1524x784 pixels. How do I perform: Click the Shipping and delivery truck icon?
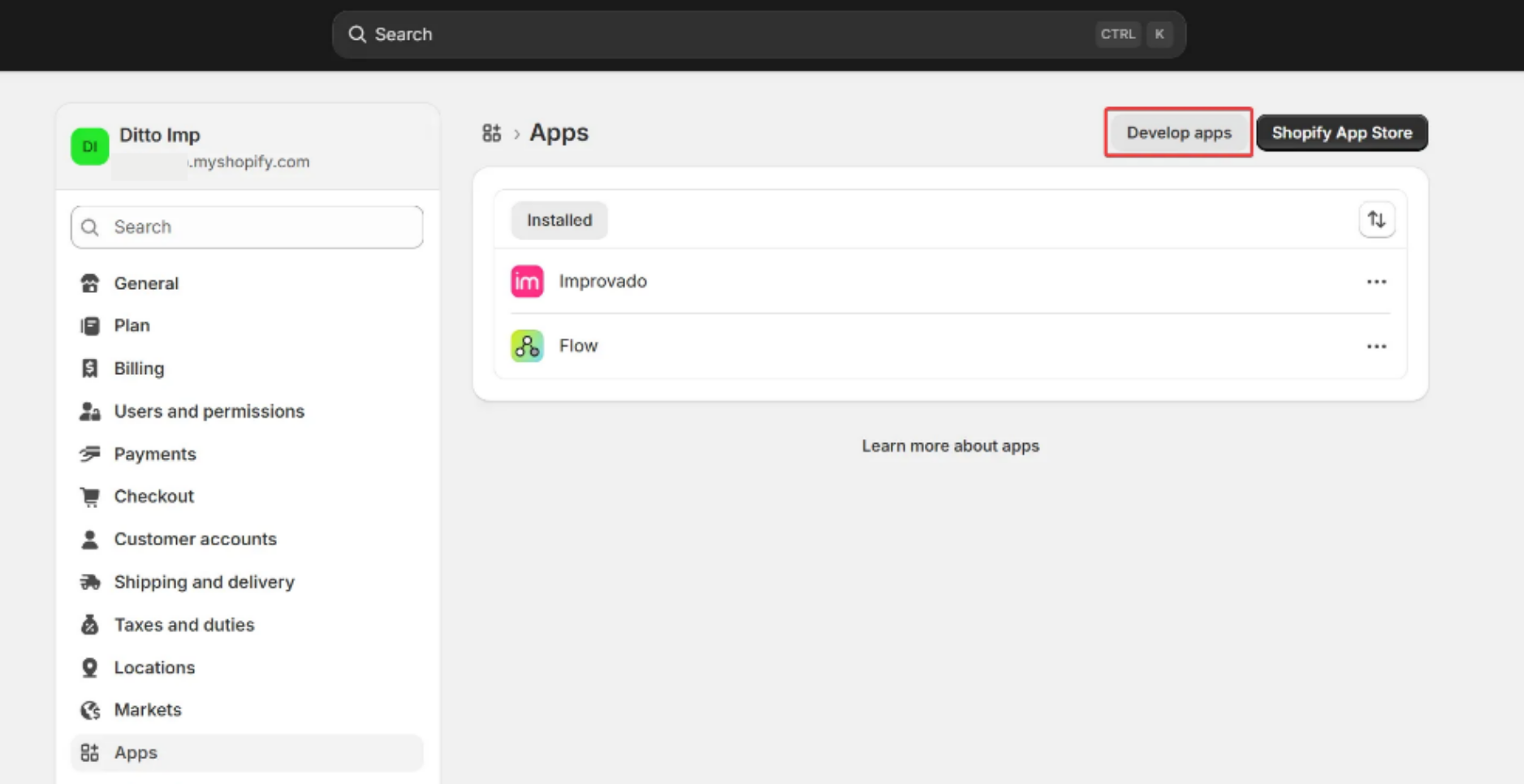pos(90,582)
